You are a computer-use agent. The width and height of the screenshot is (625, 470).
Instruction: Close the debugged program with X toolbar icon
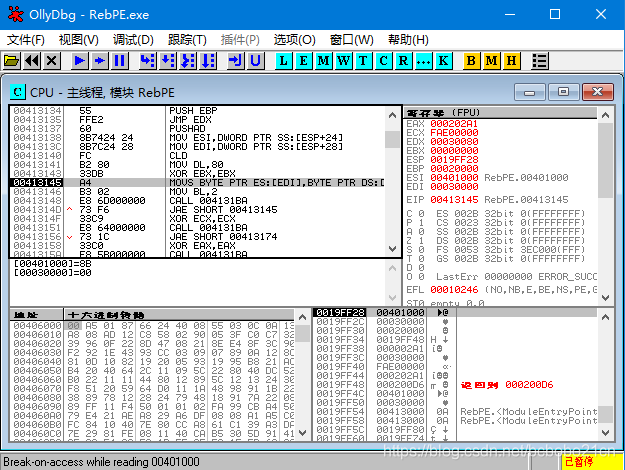point(51,61)
